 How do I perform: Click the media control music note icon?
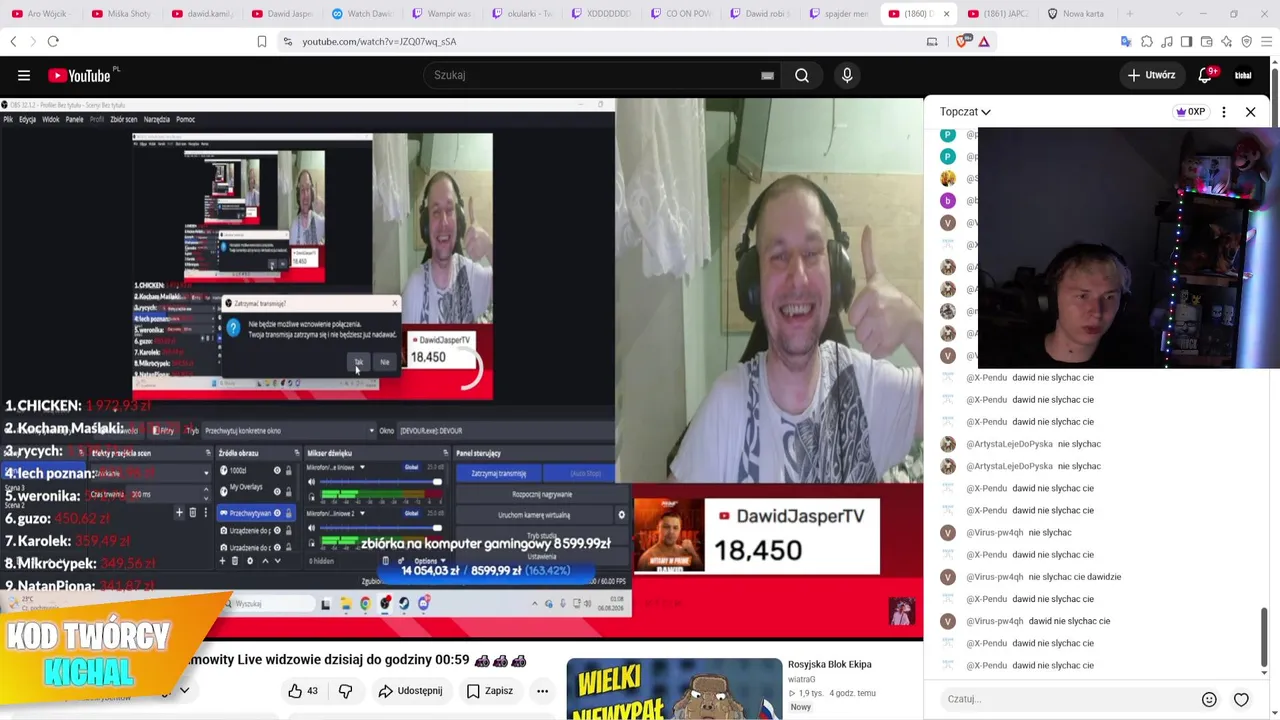pyautogui.click(x=1166, y=41)
